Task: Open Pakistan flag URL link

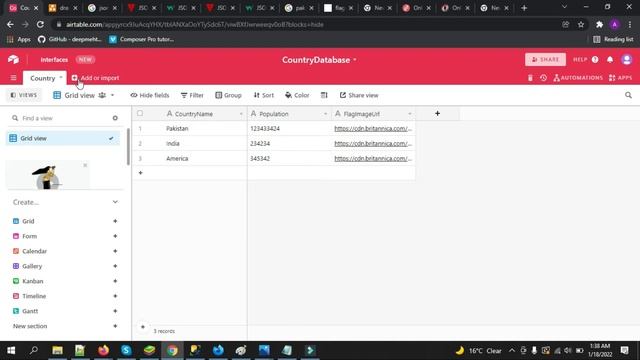Action: (373, 129)
